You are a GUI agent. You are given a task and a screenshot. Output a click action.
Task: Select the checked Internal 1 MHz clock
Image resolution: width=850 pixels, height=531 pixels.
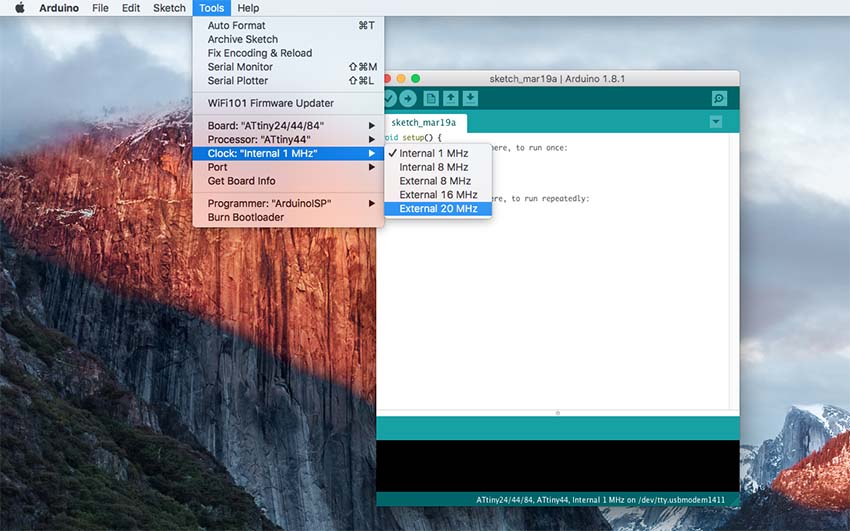[x=438, y=153]
